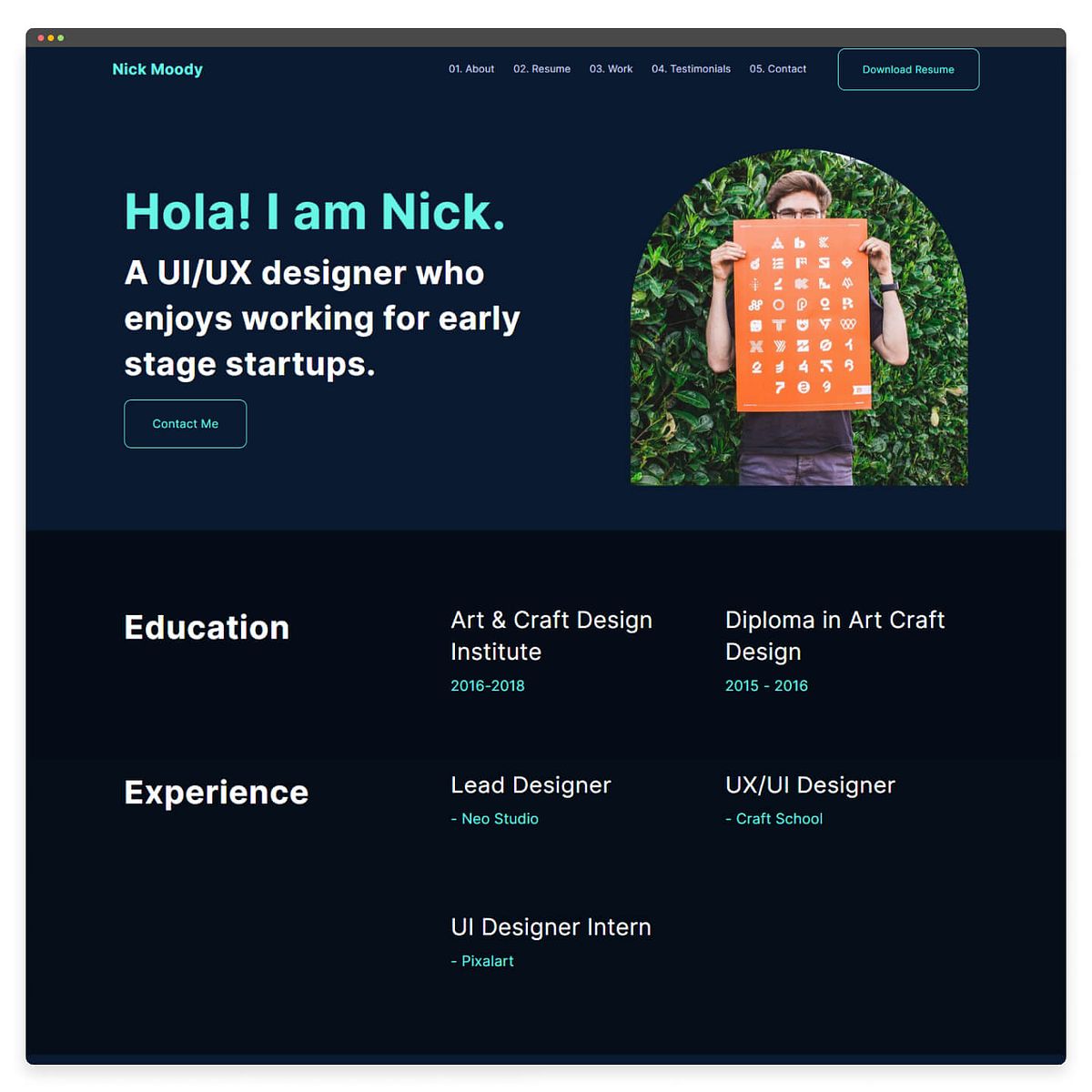The image size is (1092, 1092).
Task: Click the red traffic light window control
Action: 40,37
